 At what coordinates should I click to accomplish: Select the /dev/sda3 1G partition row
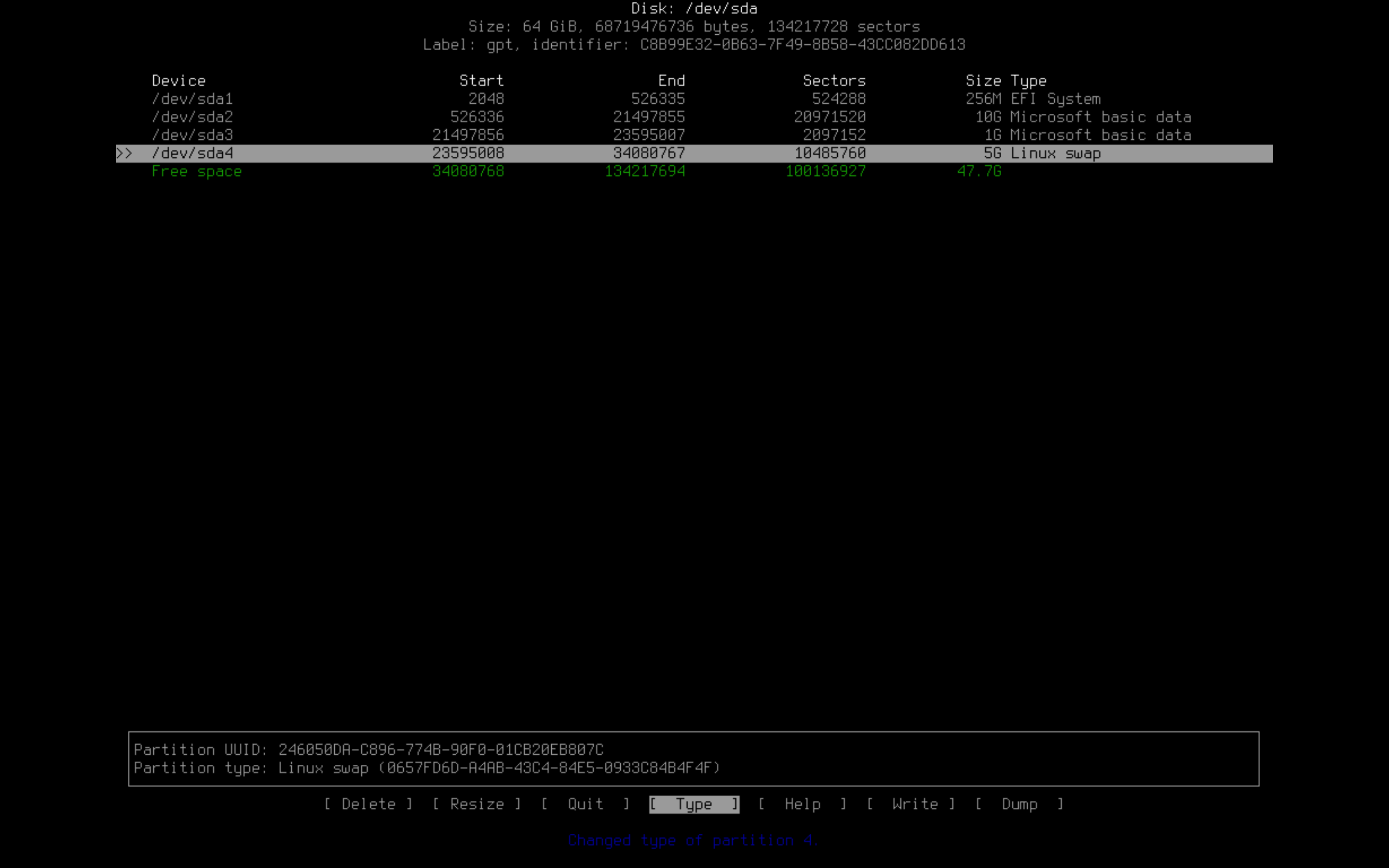tap(192, 135)
